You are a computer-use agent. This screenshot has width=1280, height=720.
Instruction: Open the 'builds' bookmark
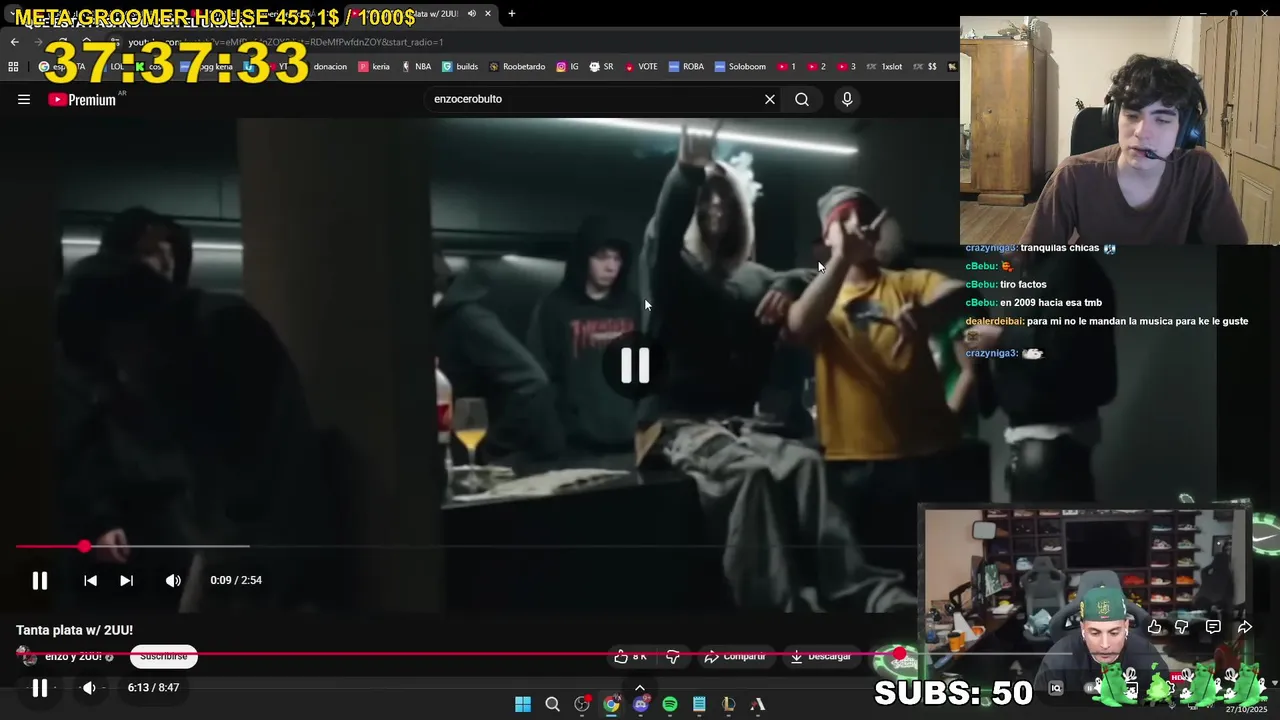click(x=460, y=67)
